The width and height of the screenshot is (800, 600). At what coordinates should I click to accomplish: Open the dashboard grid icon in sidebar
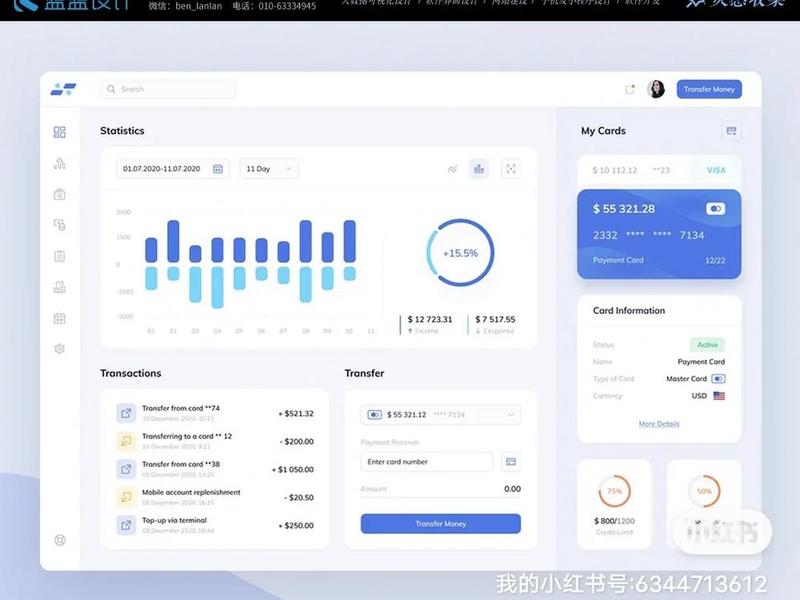click(60, 132)
